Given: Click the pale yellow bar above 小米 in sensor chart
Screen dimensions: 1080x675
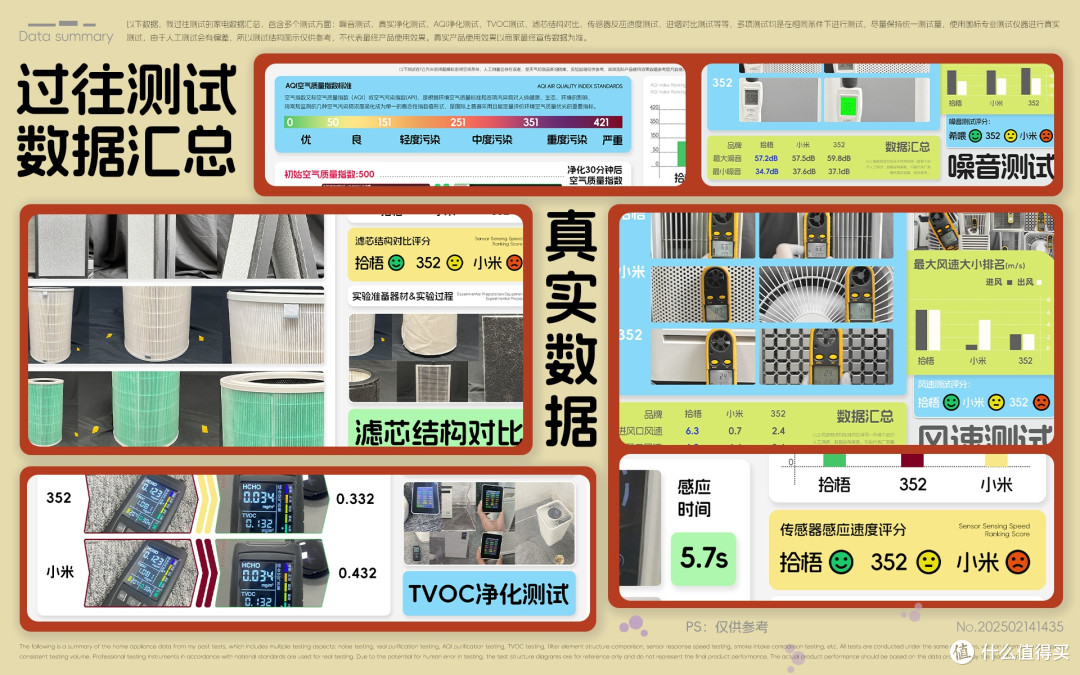Looking at the screenshot, I should click(x=996, y=460).
